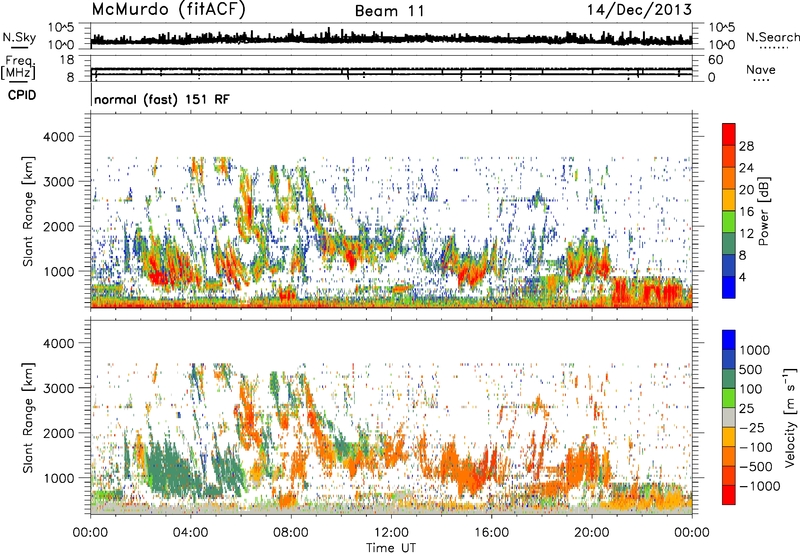
Task: Click the 'N.Sky' axis label
Action: [x=19, y=37]
